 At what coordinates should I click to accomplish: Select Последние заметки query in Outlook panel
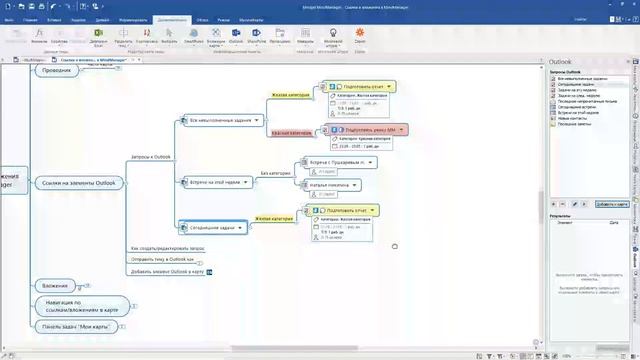click(573, 124)
